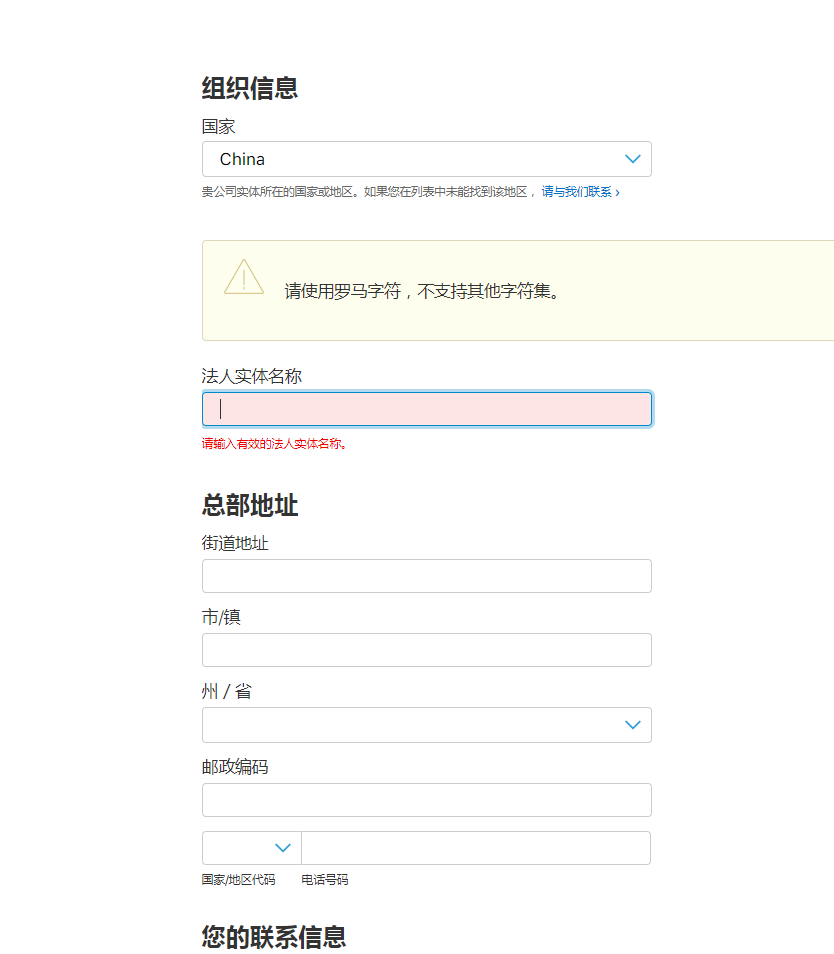Click the 组织信息 section heading
This screenshot has height=954, width=834.
click(x=250, y=88)
